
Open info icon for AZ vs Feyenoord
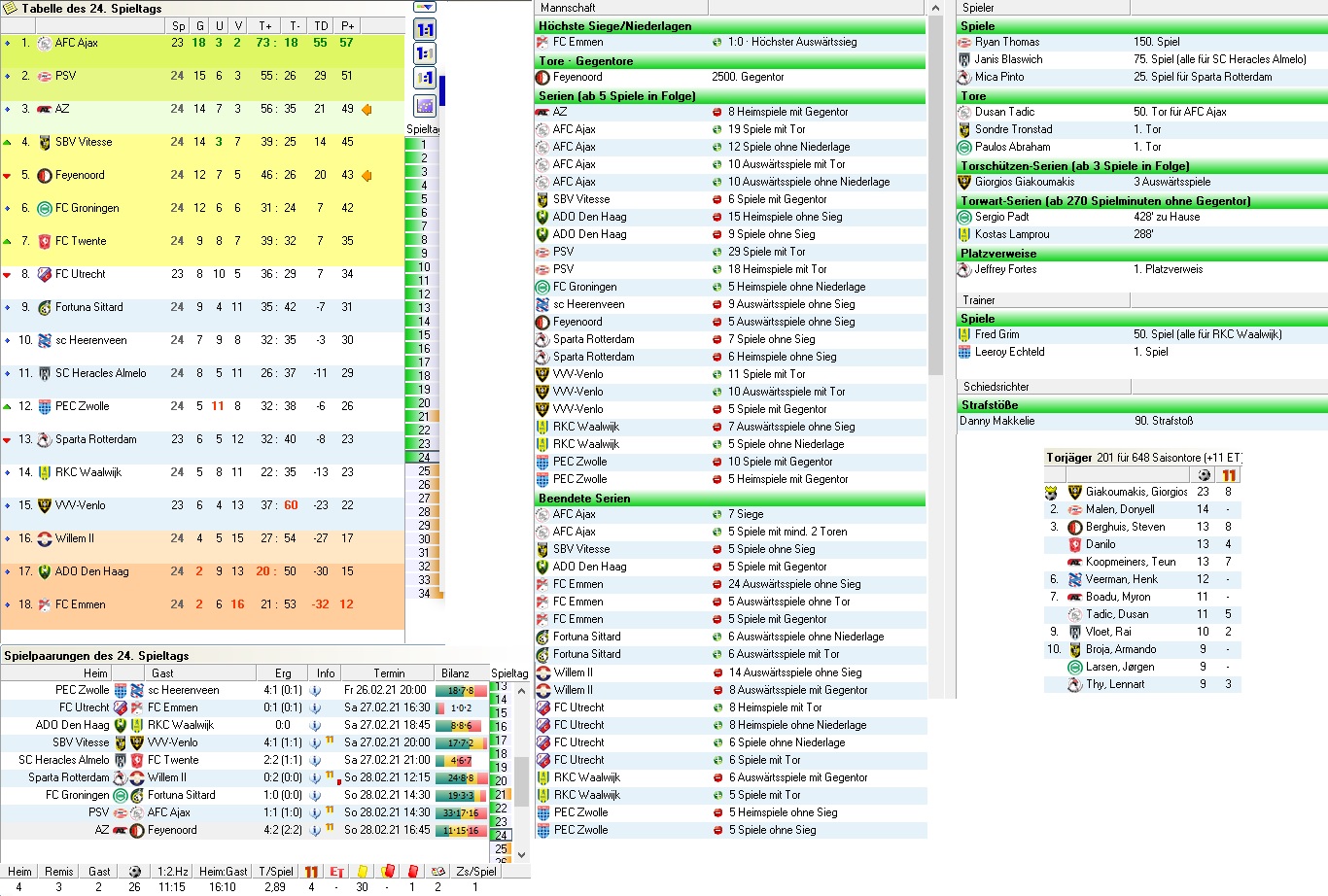(315, 831)
